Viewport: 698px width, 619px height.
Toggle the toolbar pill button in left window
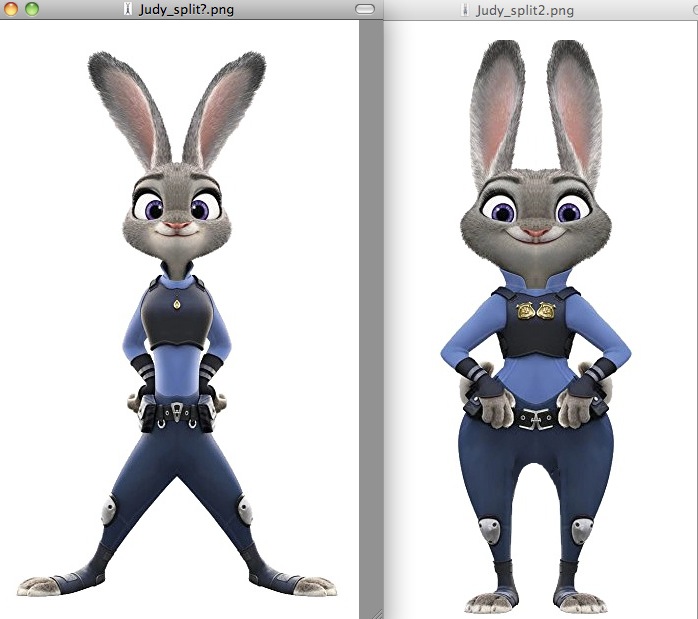coord(365,9)
